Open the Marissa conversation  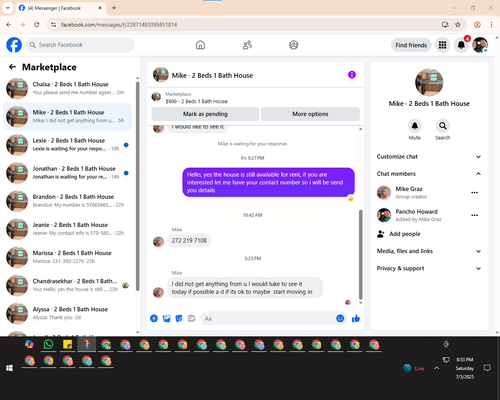[68, 257]
